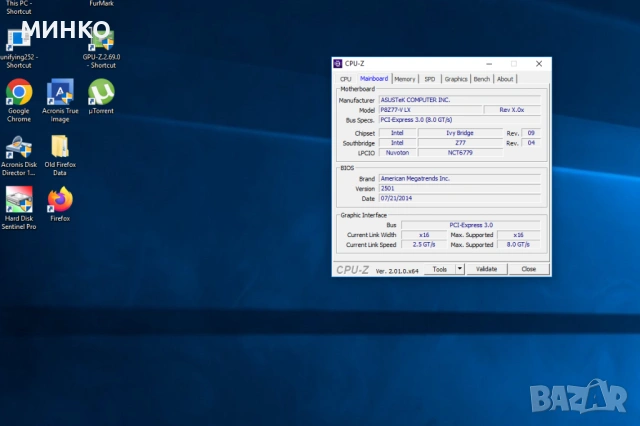Open the Google Chrome desktop shortcut
Viewport: 640px width, 426px height.
tap(19, 92)
